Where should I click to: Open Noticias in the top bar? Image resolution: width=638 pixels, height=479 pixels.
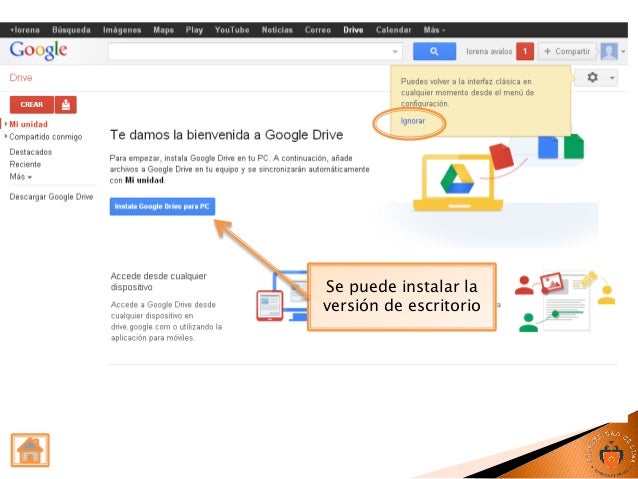point(277,30)
